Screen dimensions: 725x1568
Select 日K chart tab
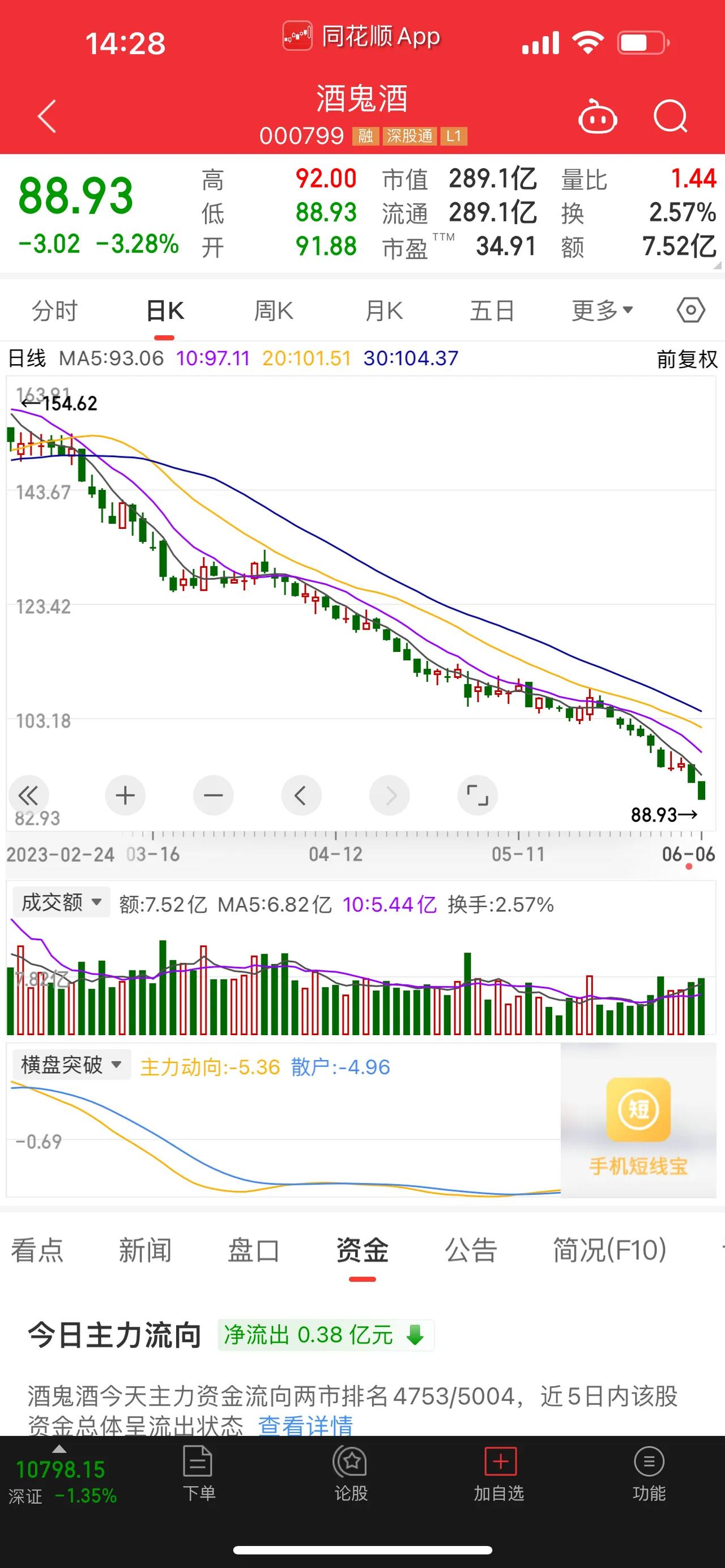164,310
